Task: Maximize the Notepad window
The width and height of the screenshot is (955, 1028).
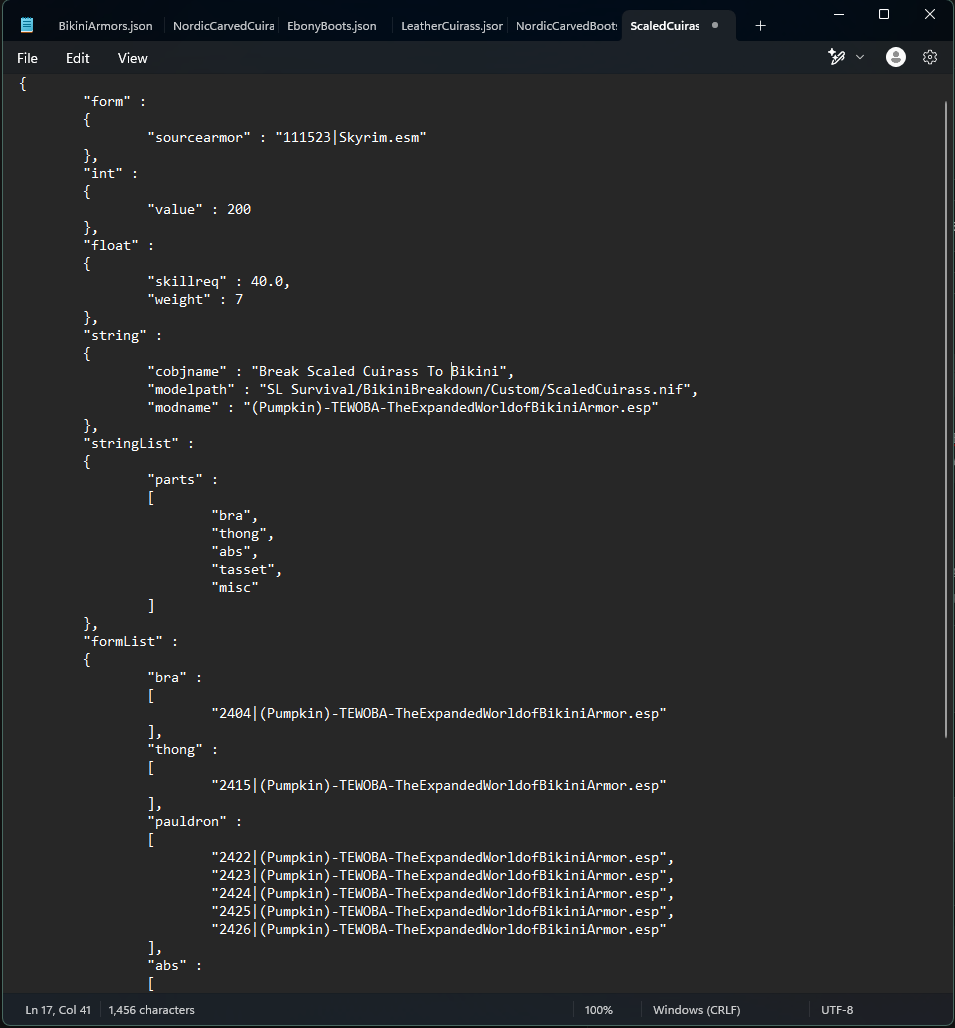Action: (x=884, y=14)
